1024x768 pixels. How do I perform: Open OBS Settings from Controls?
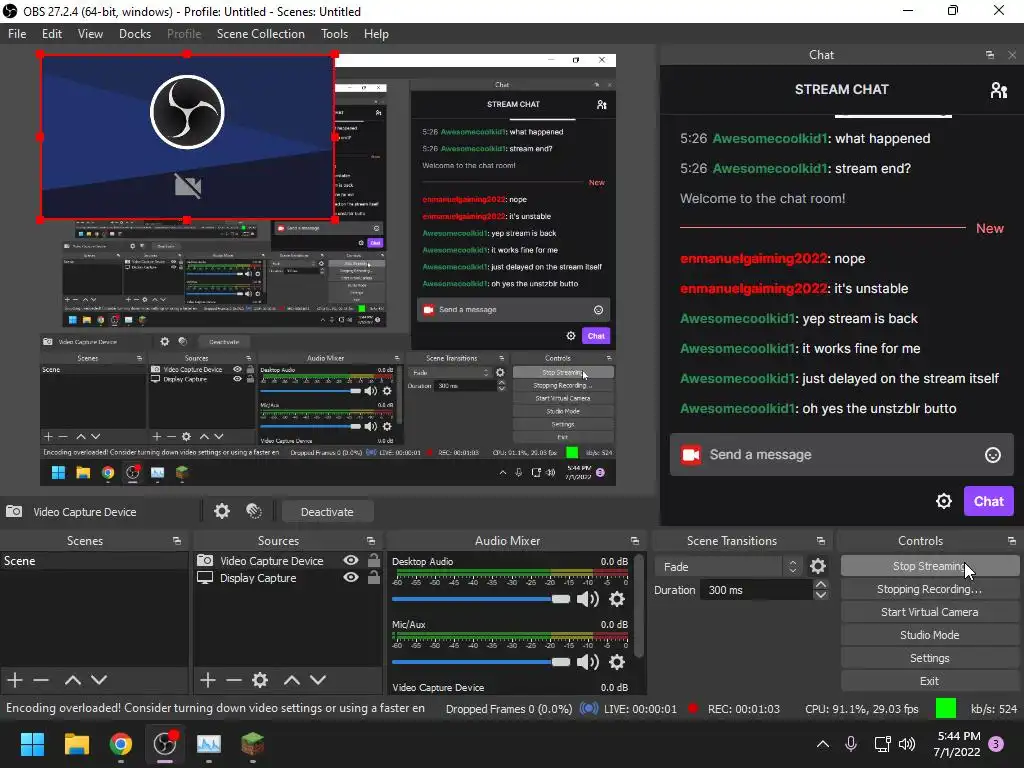[x=929, y=658]
